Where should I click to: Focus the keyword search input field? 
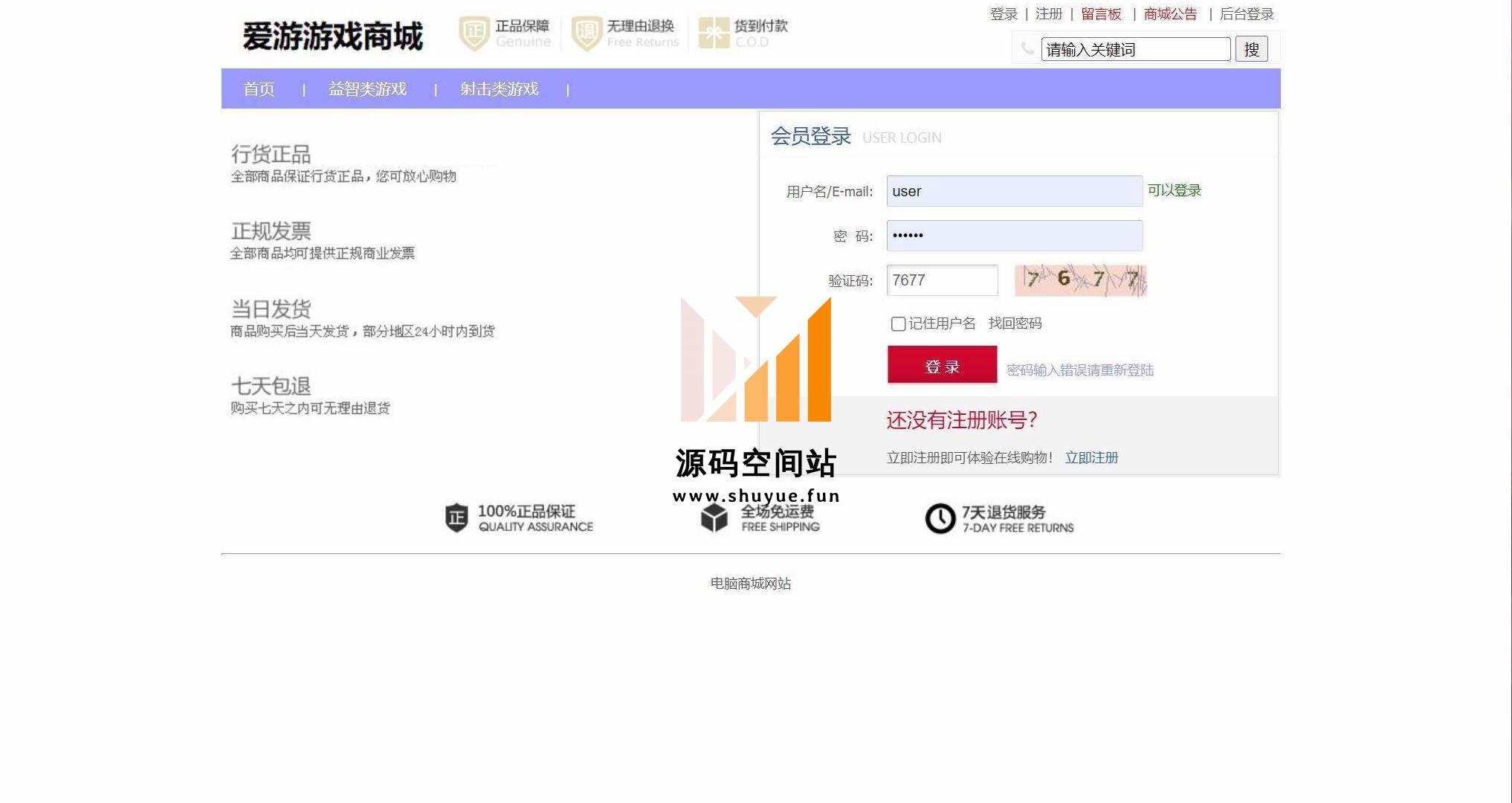1136,49
